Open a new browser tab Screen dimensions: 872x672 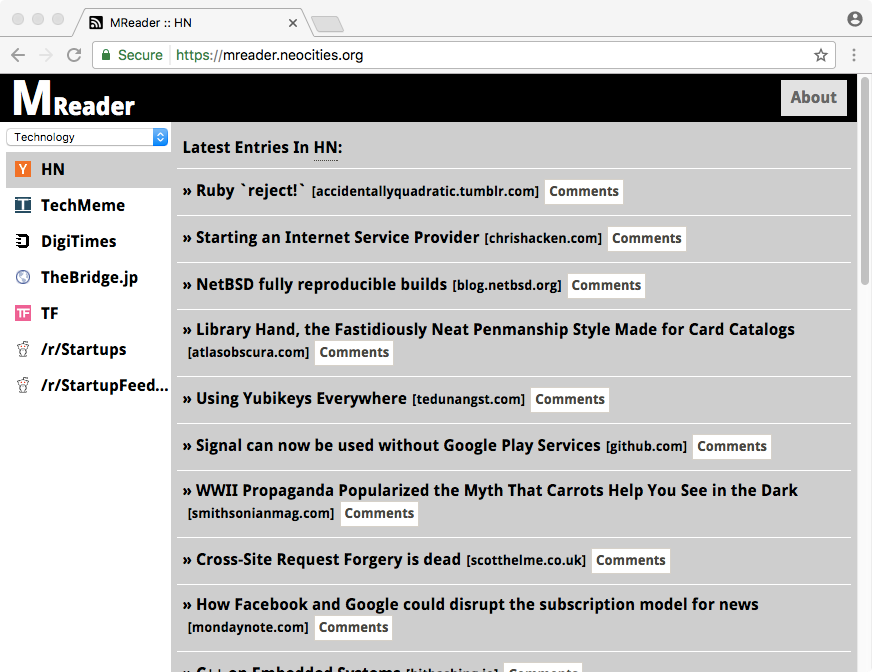[x=327, y=24]
